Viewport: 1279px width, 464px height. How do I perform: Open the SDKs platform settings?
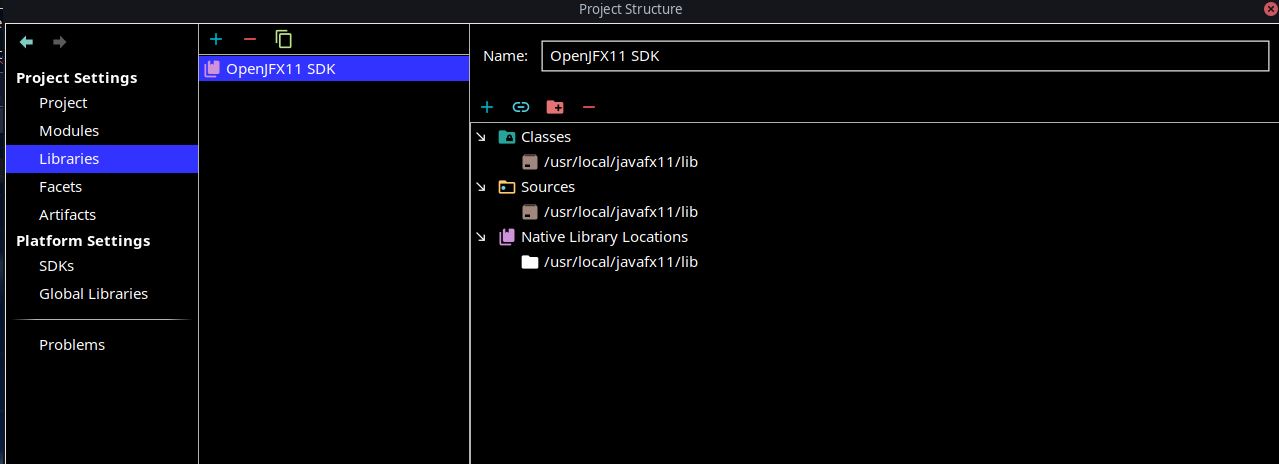[56, 266]
